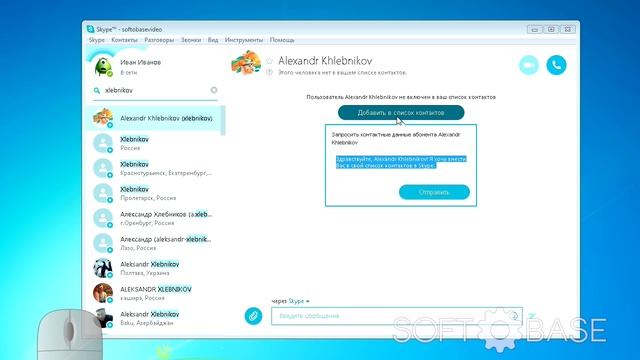The width and height of the screenshot is (640, 360).
Task: Click the Alexandr Khlebnikov header name
Action: 325,61
